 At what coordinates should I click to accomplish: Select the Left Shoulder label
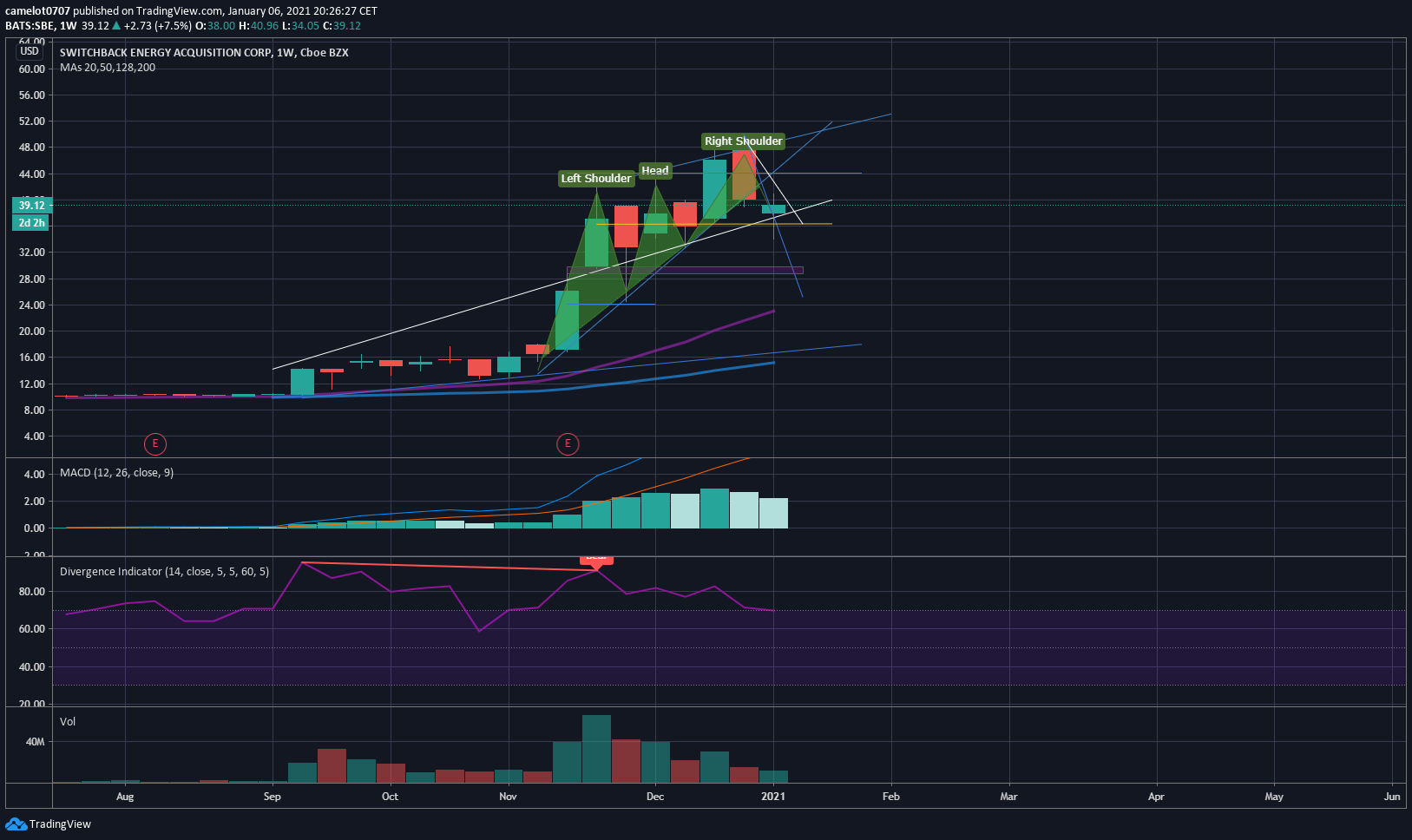pos(596,178)
